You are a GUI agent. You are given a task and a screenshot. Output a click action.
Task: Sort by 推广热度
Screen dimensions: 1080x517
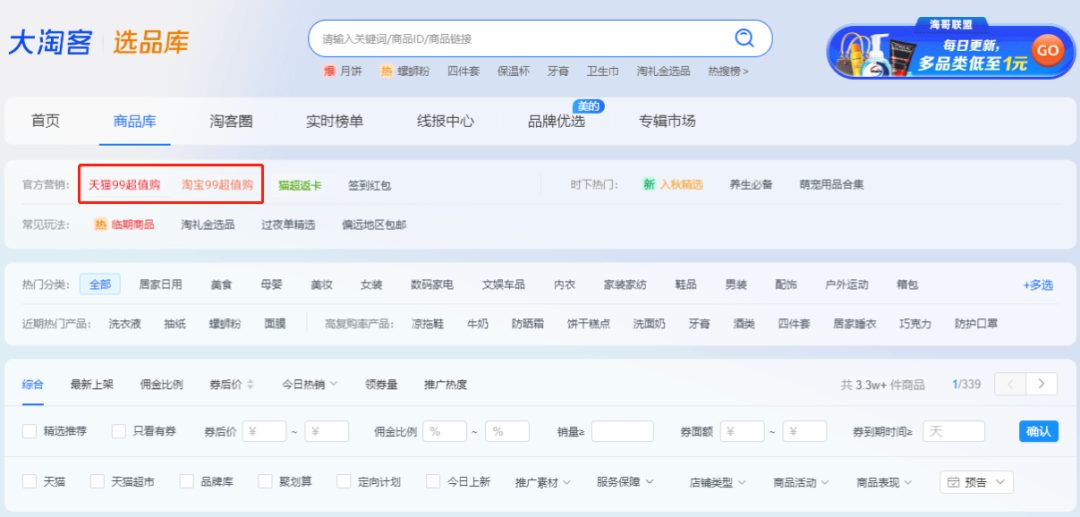[445, 384]
